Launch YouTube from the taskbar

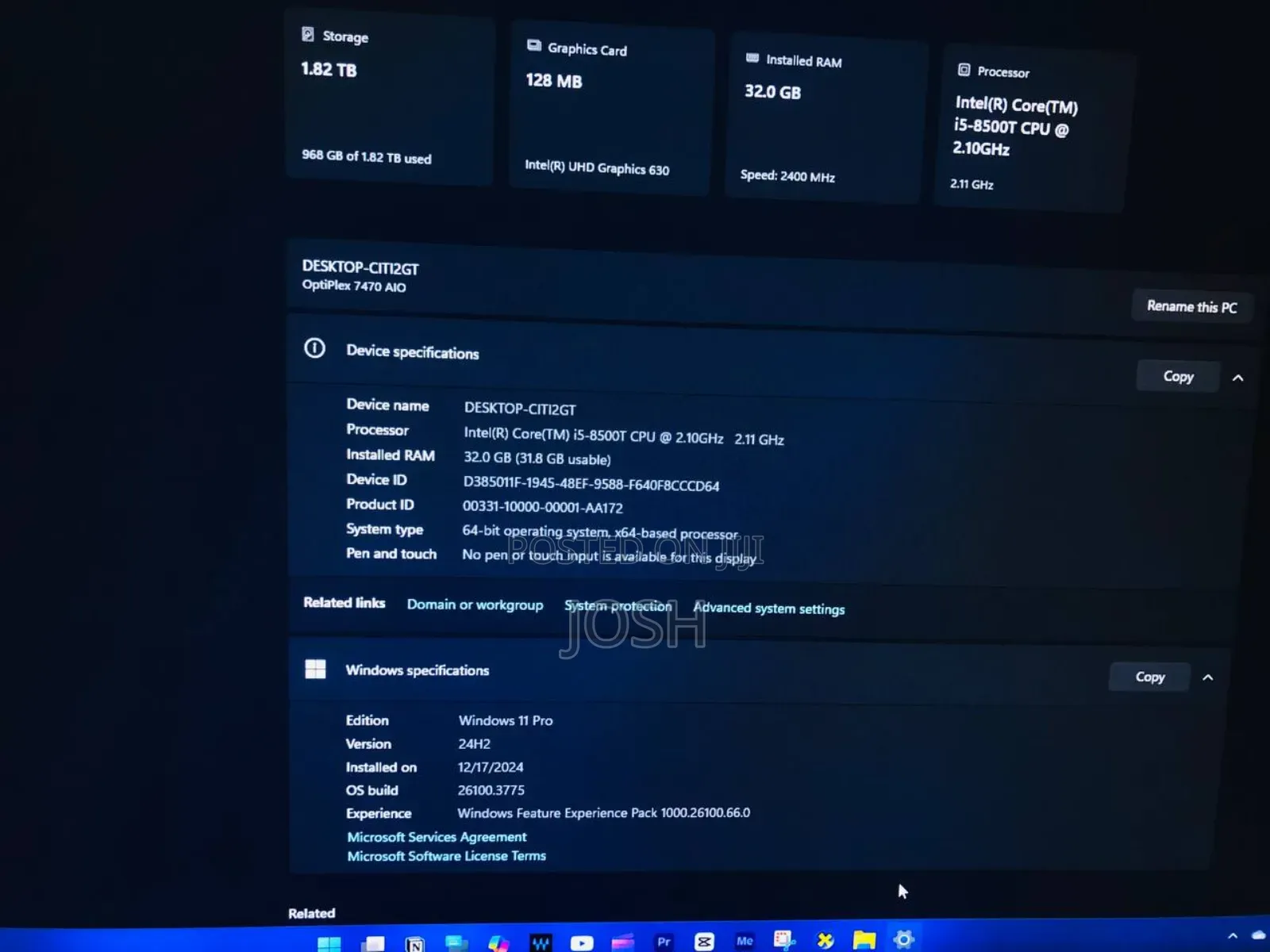click(x=581, y=942)
